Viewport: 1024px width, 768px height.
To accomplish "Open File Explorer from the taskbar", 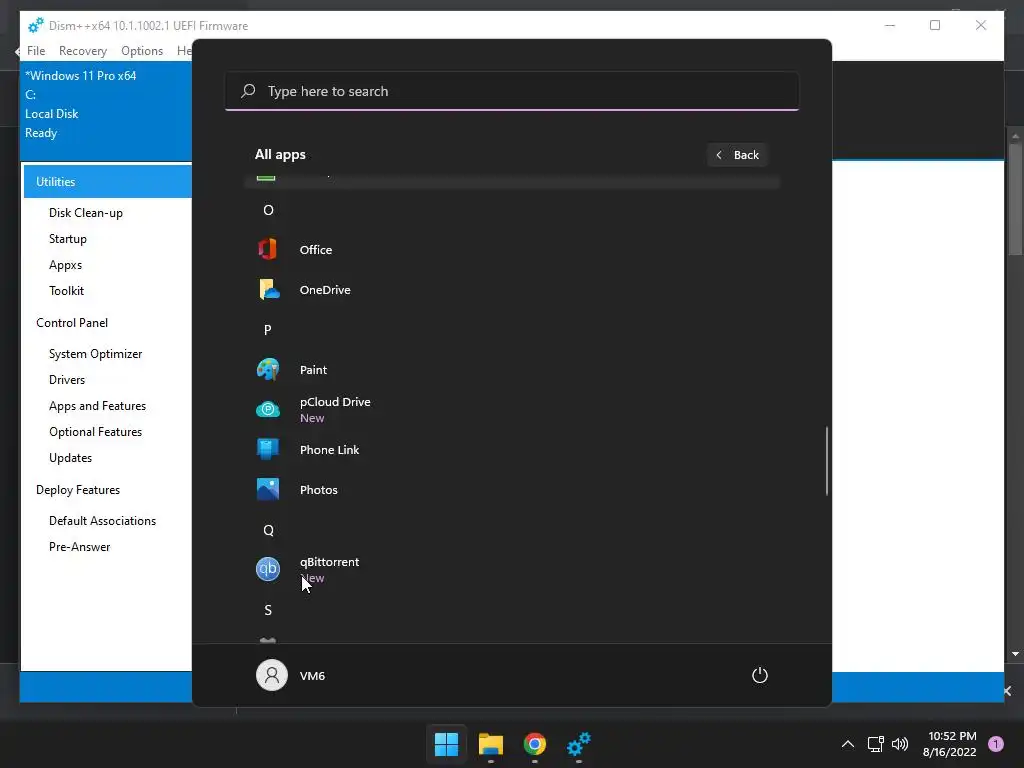I will 490,744.
